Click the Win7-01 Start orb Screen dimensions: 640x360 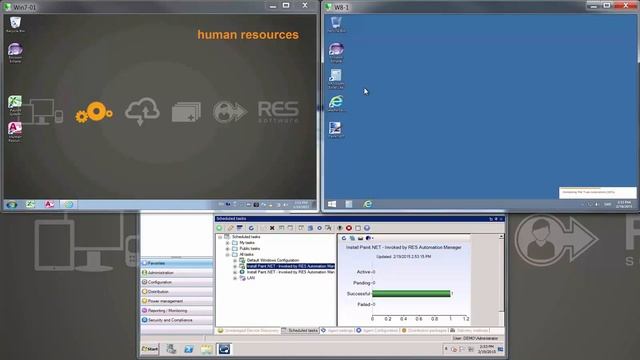(11, 204)
